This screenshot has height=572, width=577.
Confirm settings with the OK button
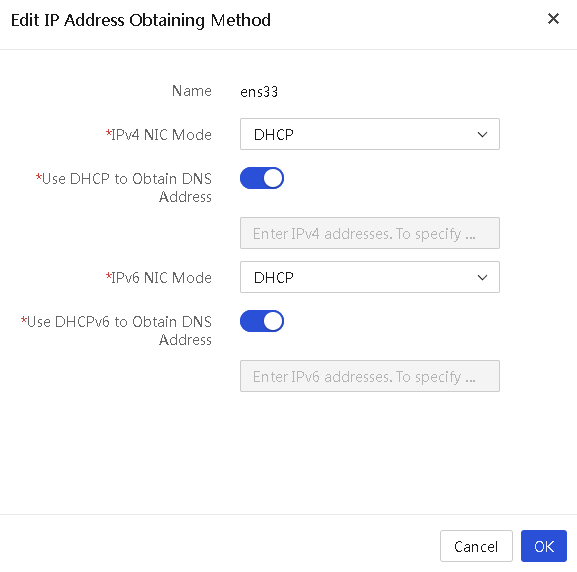(544, 546)
